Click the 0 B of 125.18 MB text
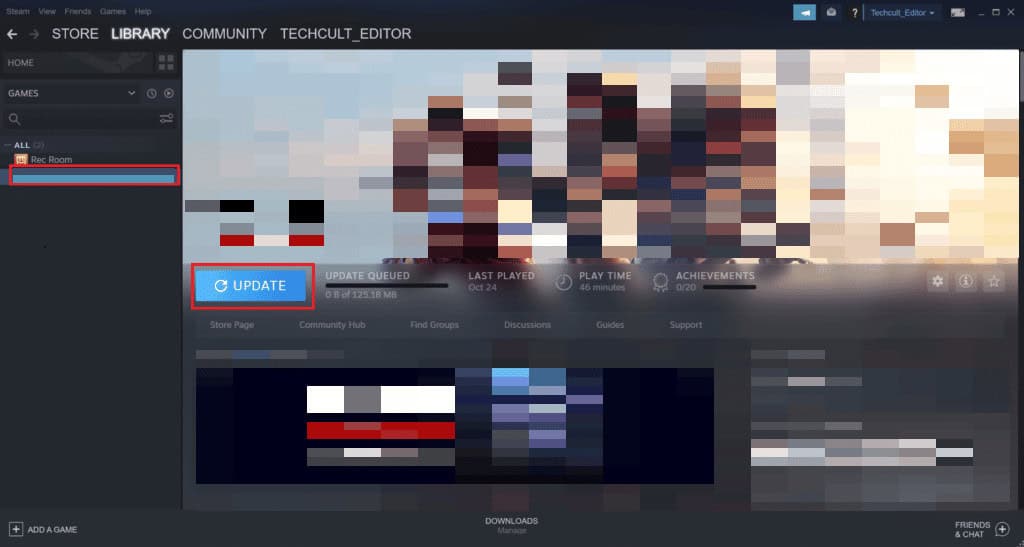Image resolution: width=1024 pixels, height=547 pixels. tap(361, 295)
